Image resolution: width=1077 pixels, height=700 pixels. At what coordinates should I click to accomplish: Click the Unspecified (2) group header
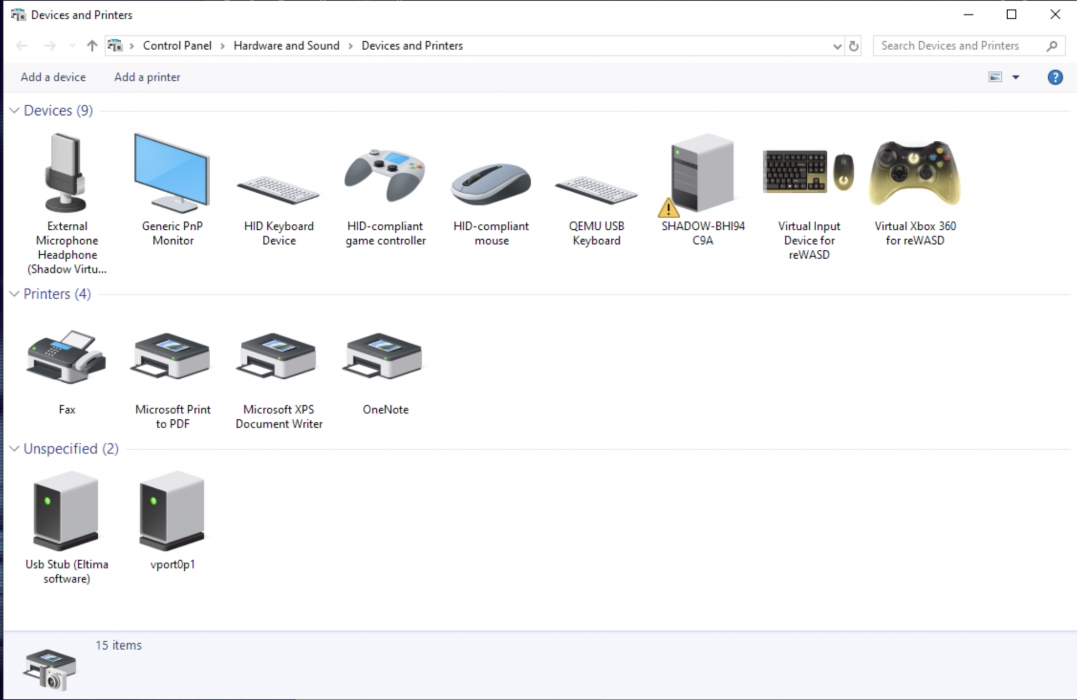point(71,448)
